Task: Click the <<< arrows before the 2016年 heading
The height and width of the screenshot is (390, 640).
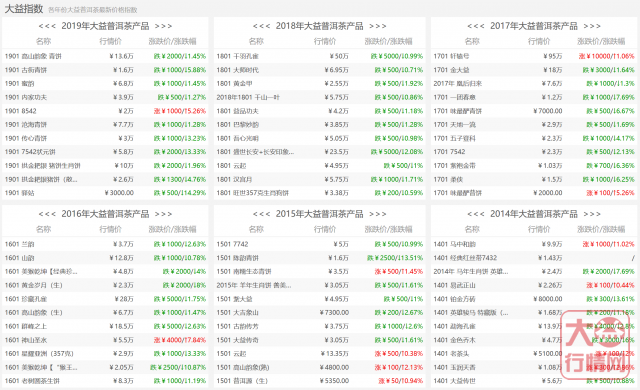Action: [47, 214]
